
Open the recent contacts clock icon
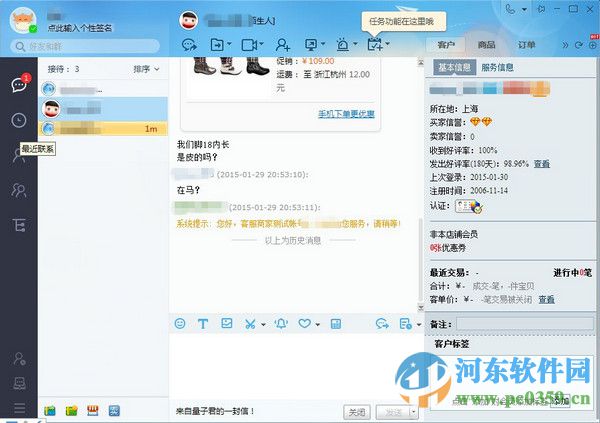pos(19,120)
